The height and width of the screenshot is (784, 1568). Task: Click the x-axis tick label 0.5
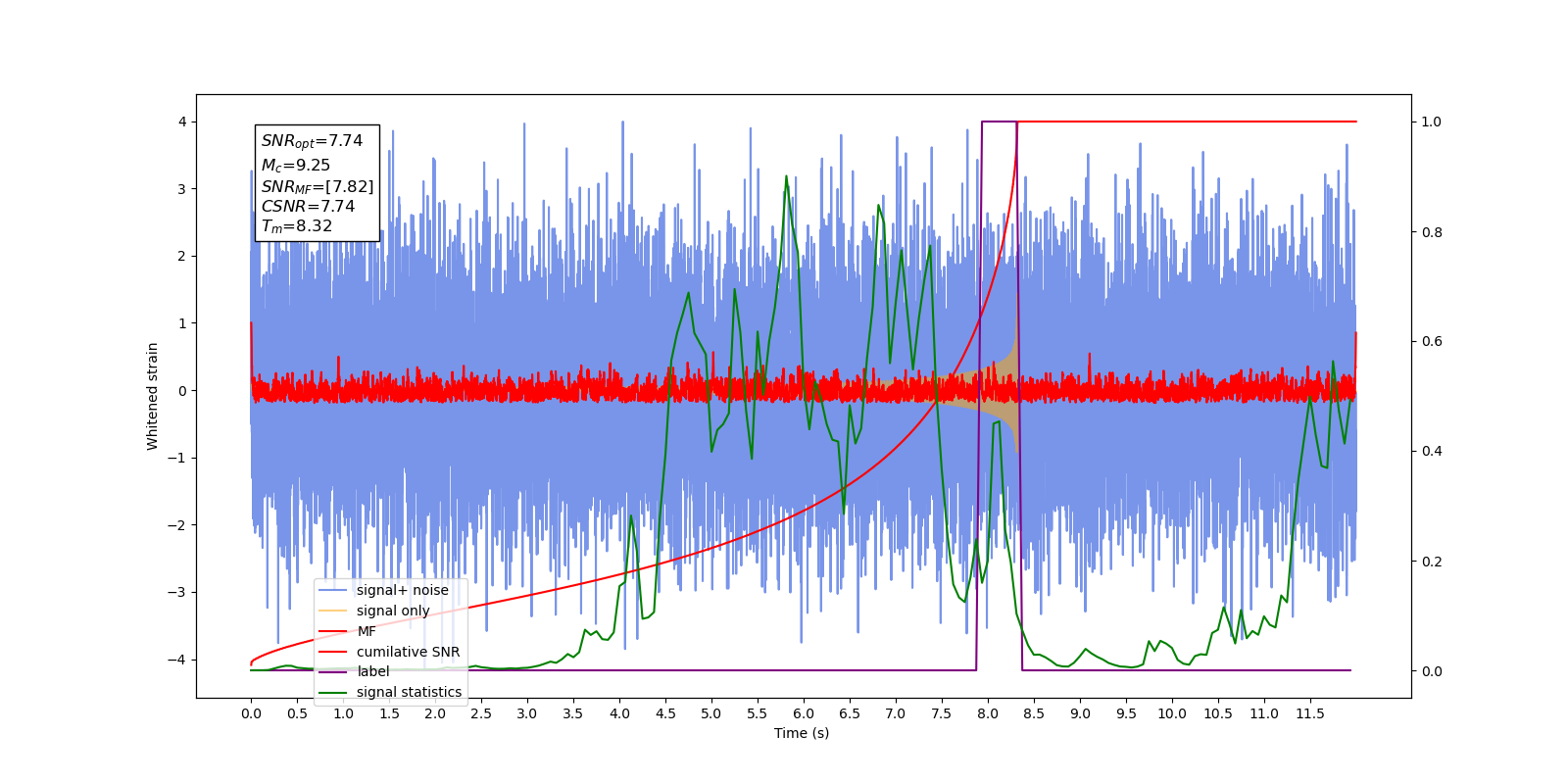(x=297, y=713)
